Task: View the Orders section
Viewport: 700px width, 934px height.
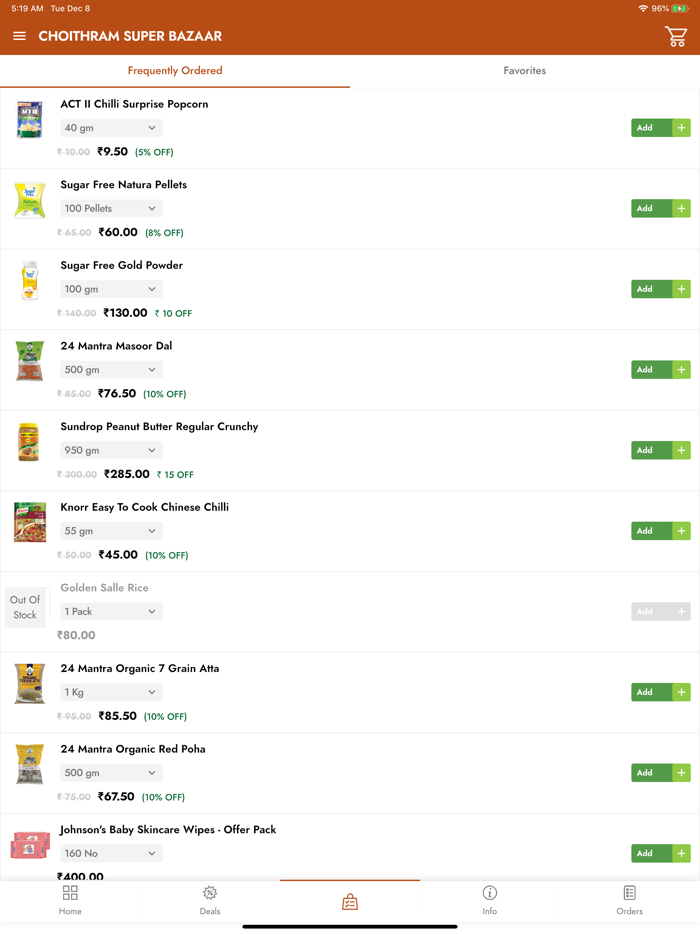Action: 629,899
